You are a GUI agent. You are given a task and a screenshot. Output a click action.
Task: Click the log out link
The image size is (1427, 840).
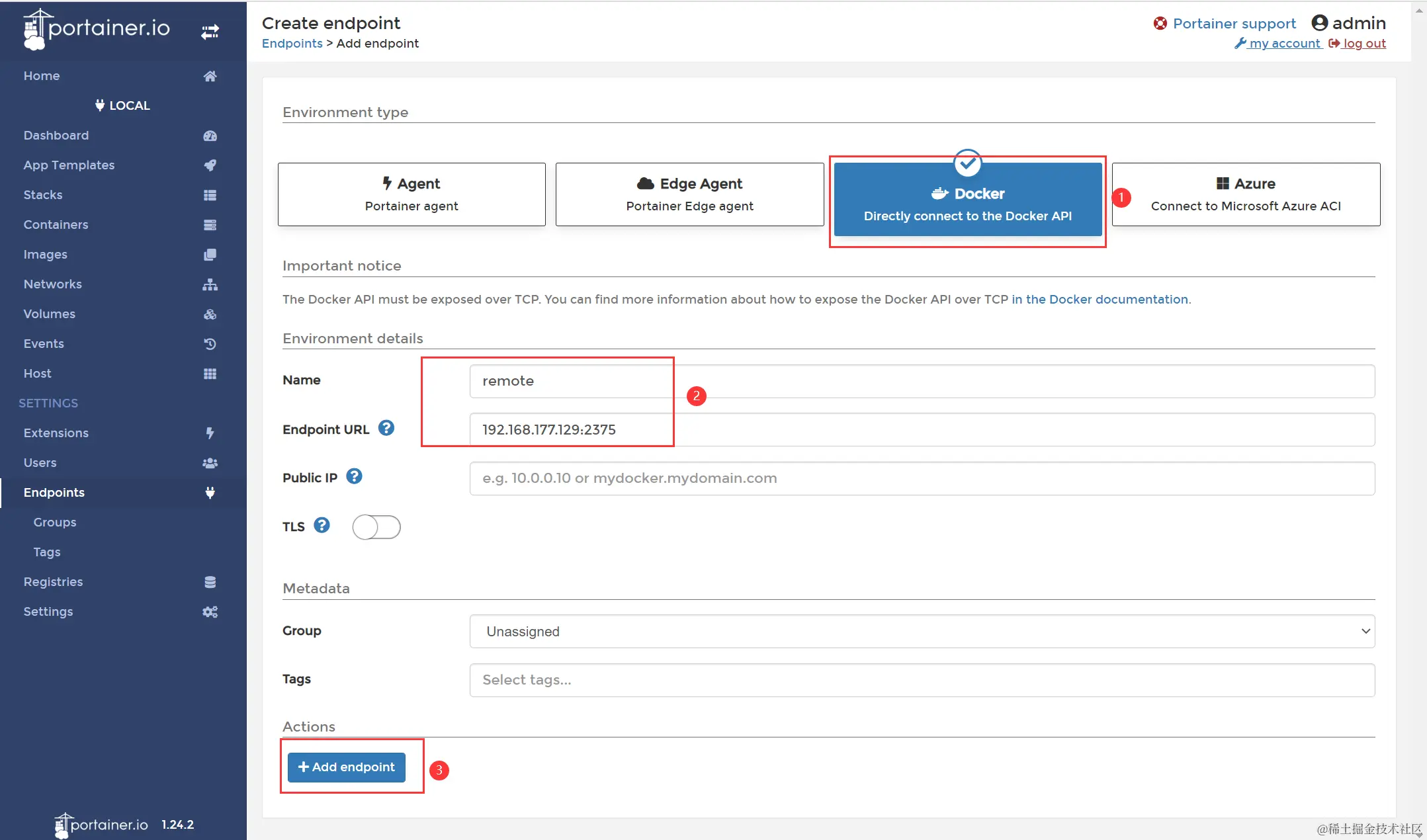click(x=1363, y=44)
